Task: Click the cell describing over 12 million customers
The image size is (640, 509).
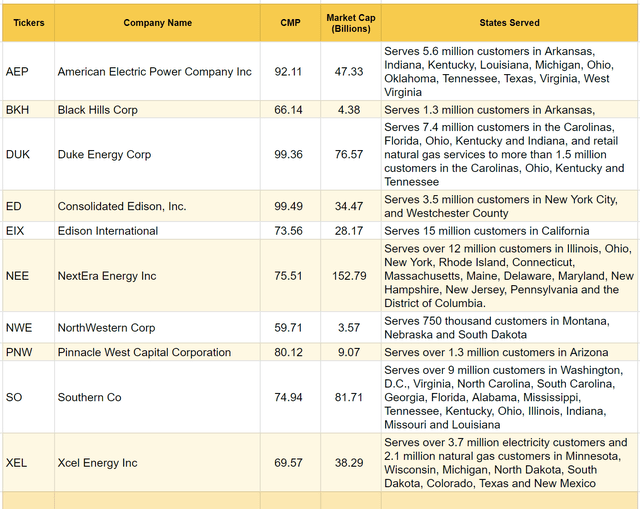Action: click(x=509, y=276)
